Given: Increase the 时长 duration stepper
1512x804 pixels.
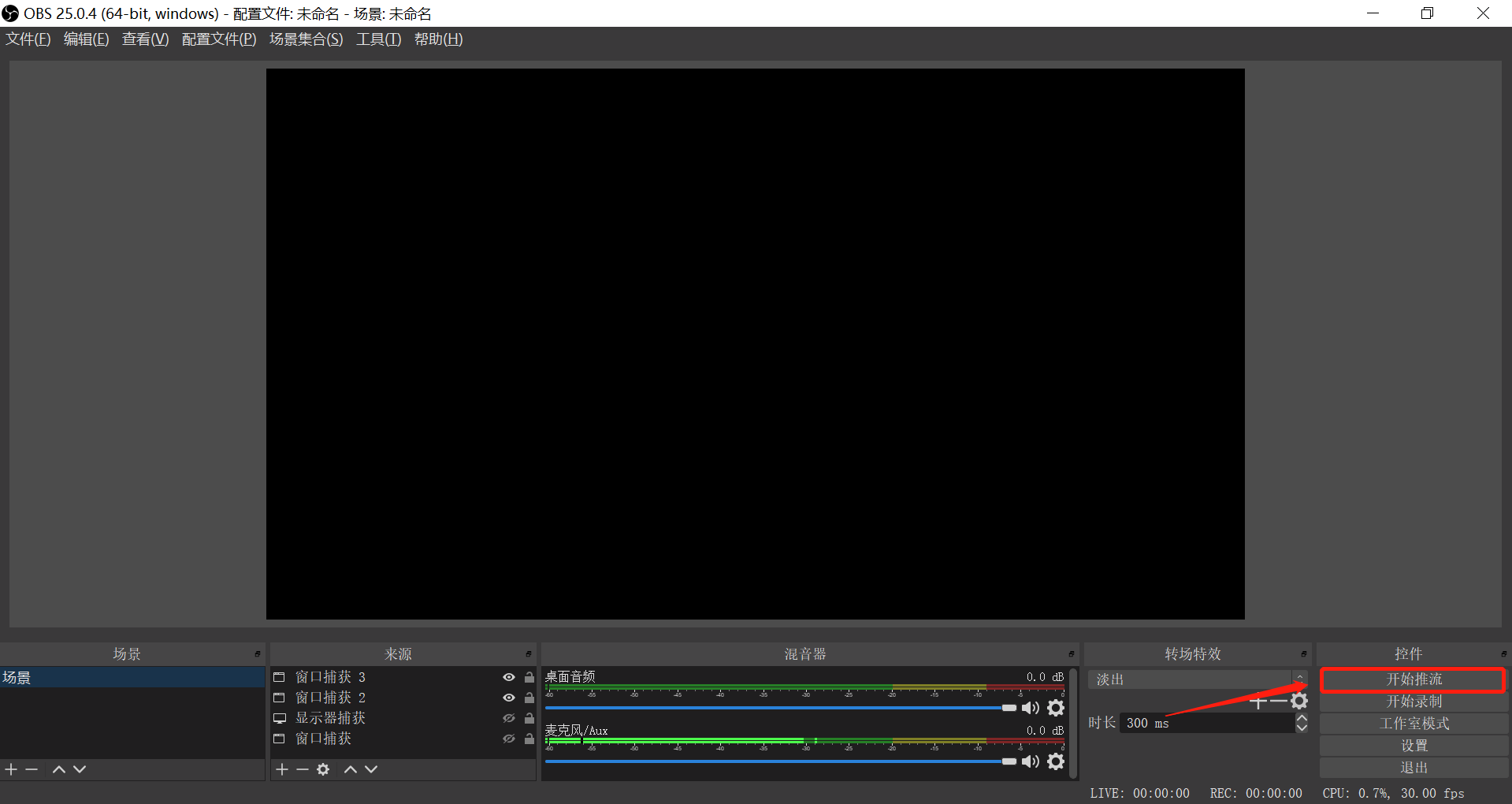Looking at the screenshot, I should point(1302,718).
